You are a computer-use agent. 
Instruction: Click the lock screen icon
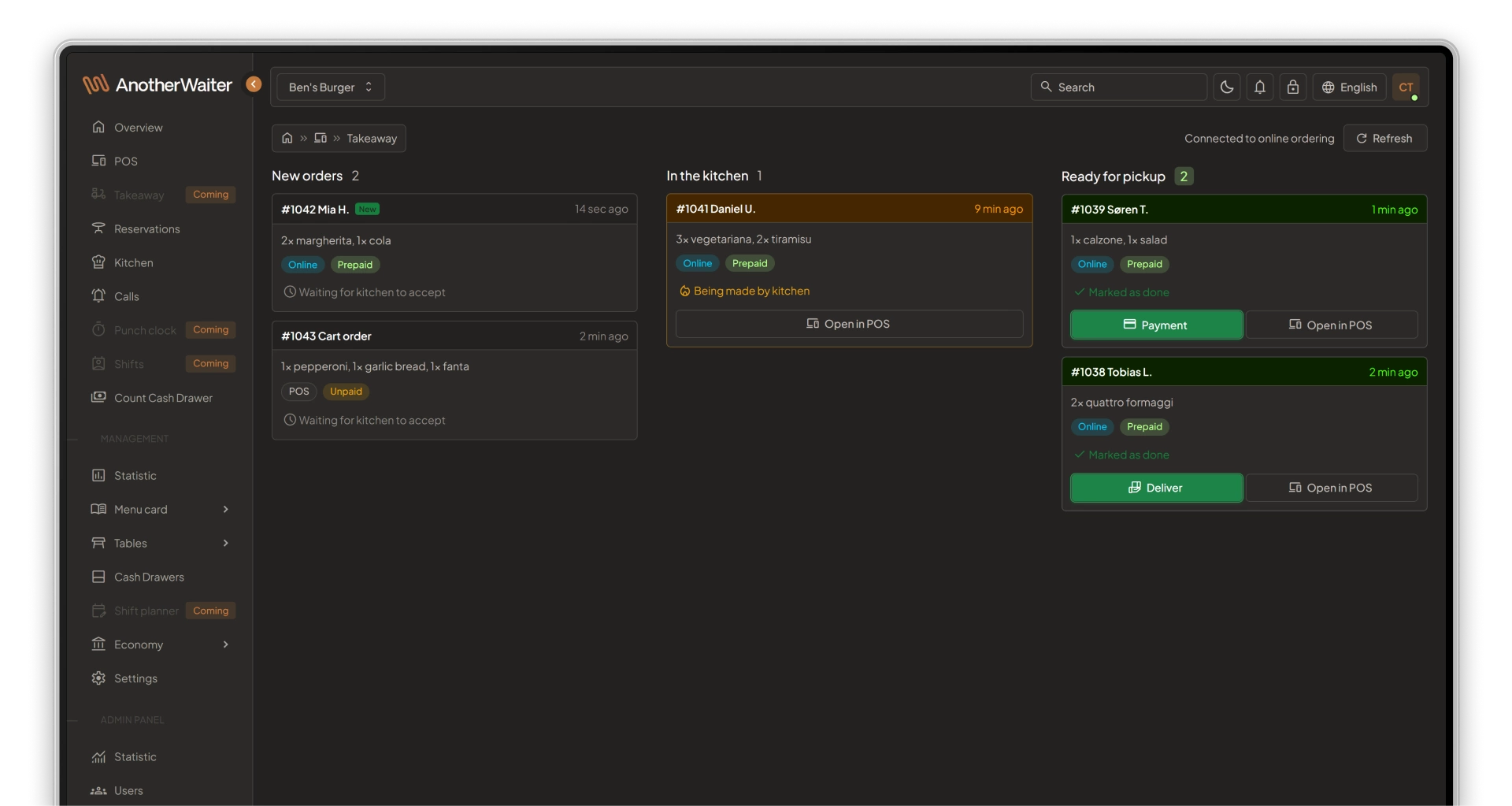(1293, 87)
